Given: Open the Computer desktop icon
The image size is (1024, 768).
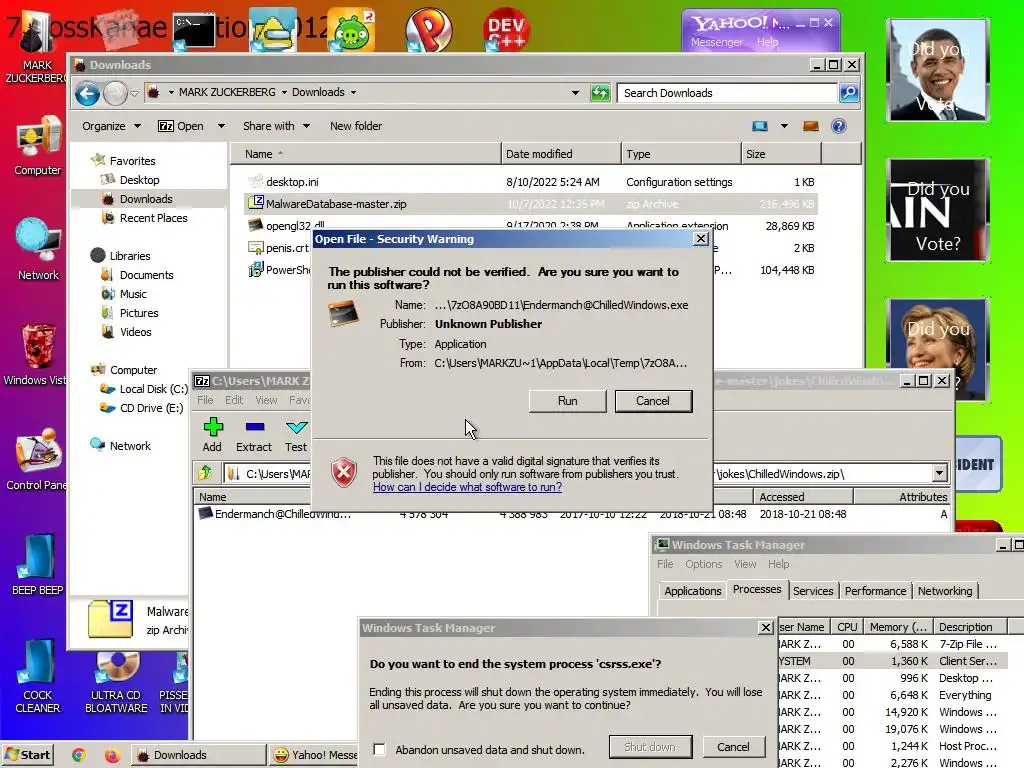Looking at the screenshot, I should click(x=37, y=147).
